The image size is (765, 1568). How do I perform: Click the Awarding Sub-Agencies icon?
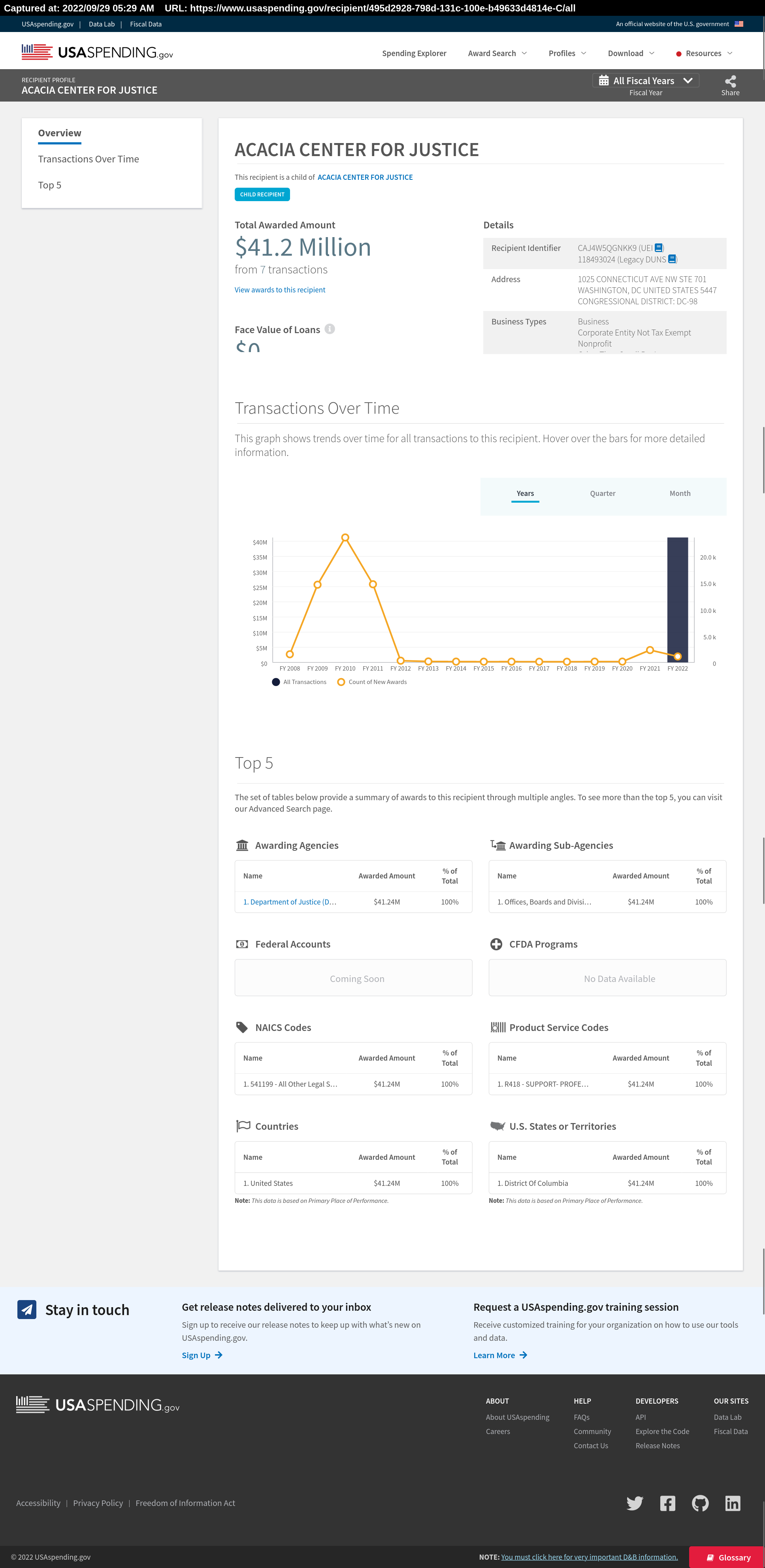point(498,845)
